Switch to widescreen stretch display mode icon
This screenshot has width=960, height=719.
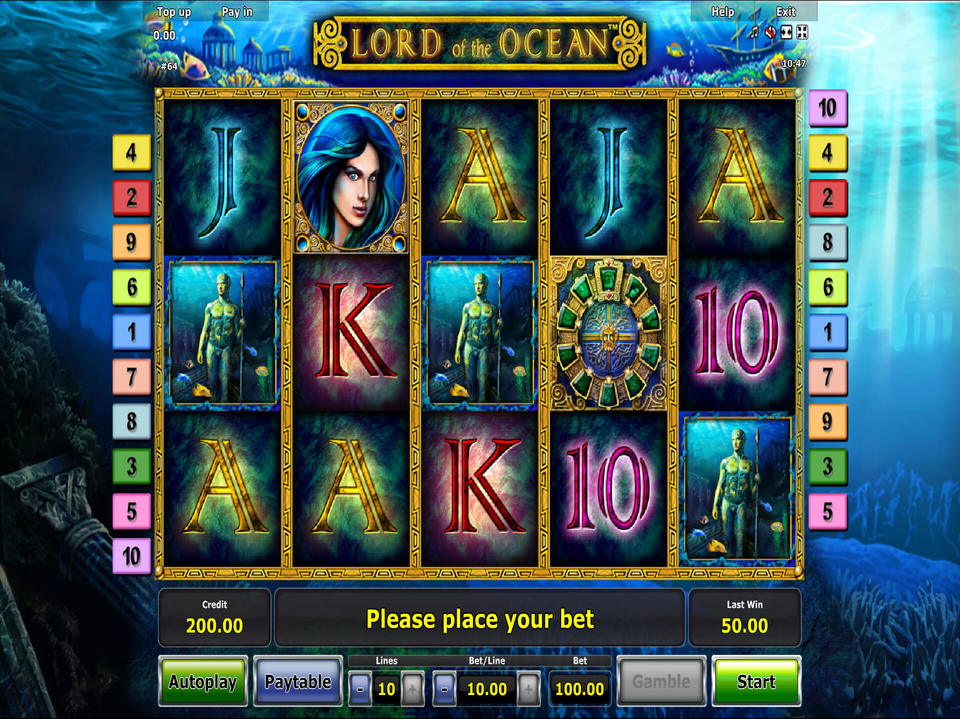(787, 32)
